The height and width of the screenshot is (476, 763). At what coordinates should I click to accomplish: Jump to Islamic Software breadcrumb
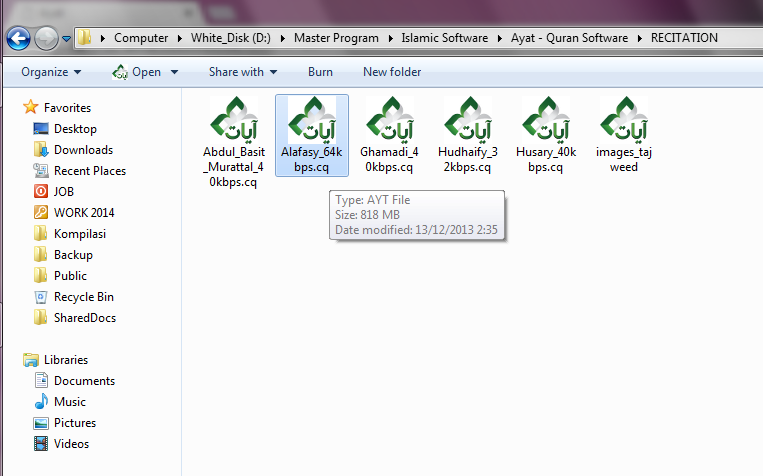pos(444,38)
